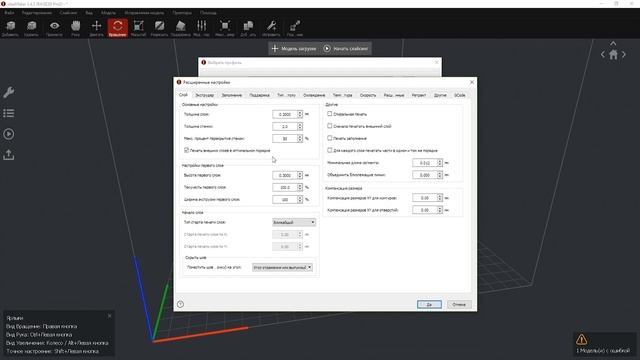Open the Файл menu

9,13
